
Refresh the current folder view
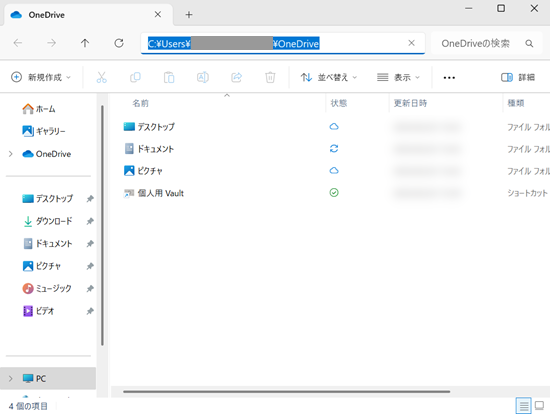point(119,43)
